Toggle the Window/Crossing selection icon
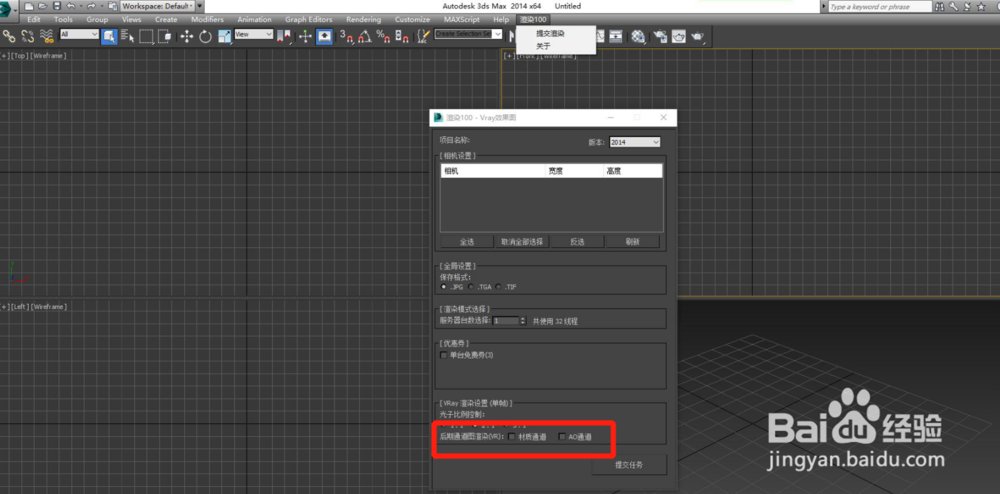Image resolution: width=1000 pixels, height=494 pixels. click(x=165, y=36)
